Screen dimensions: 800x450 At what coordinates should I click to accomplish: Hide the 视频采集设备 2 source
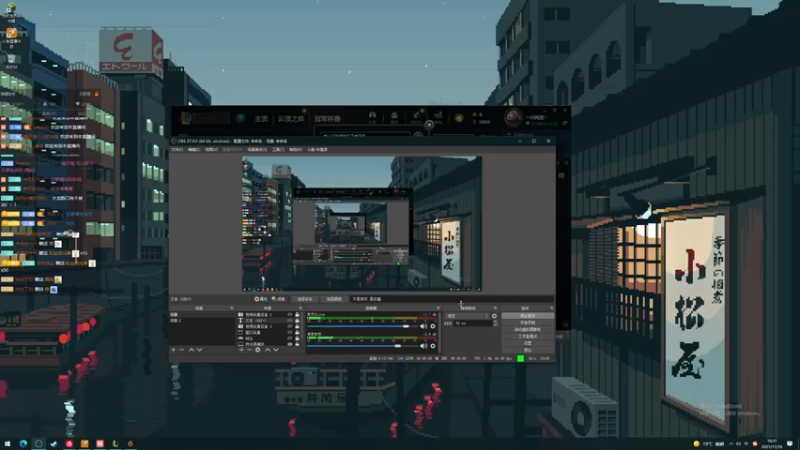pyautogui.click(x=290, y=315)
